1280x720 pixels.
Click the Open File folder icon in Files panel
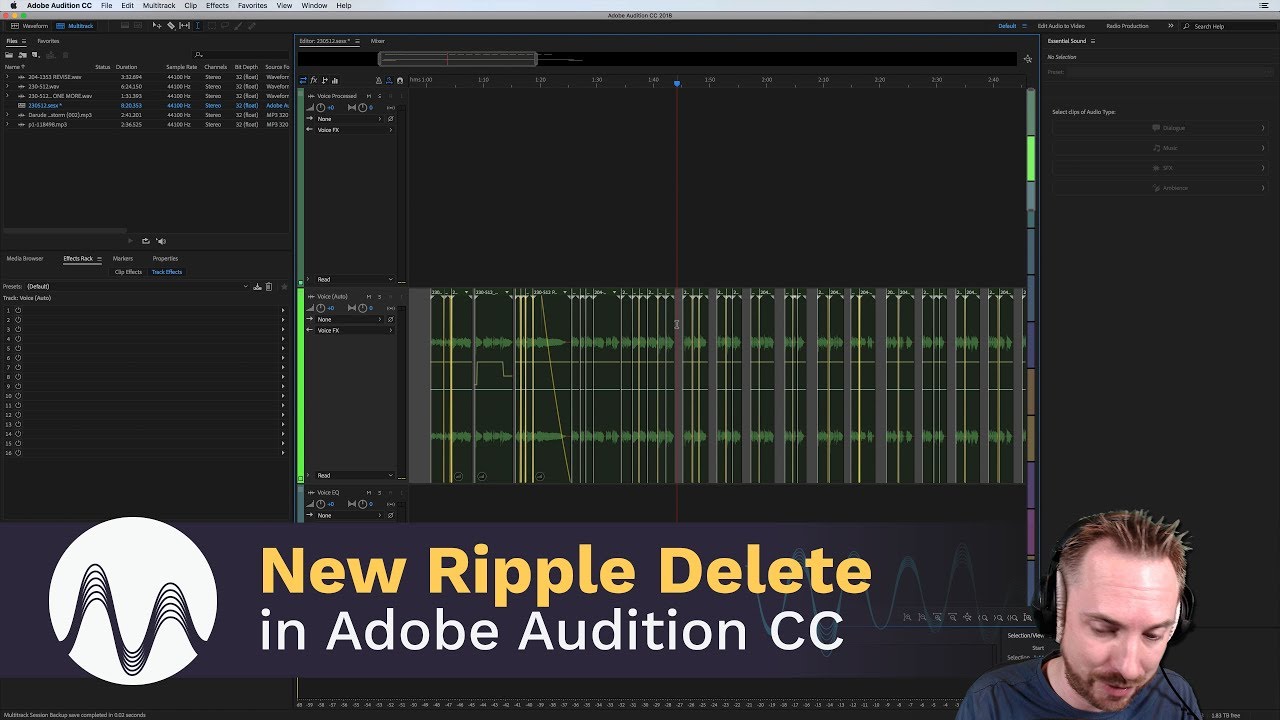[9, 54]
